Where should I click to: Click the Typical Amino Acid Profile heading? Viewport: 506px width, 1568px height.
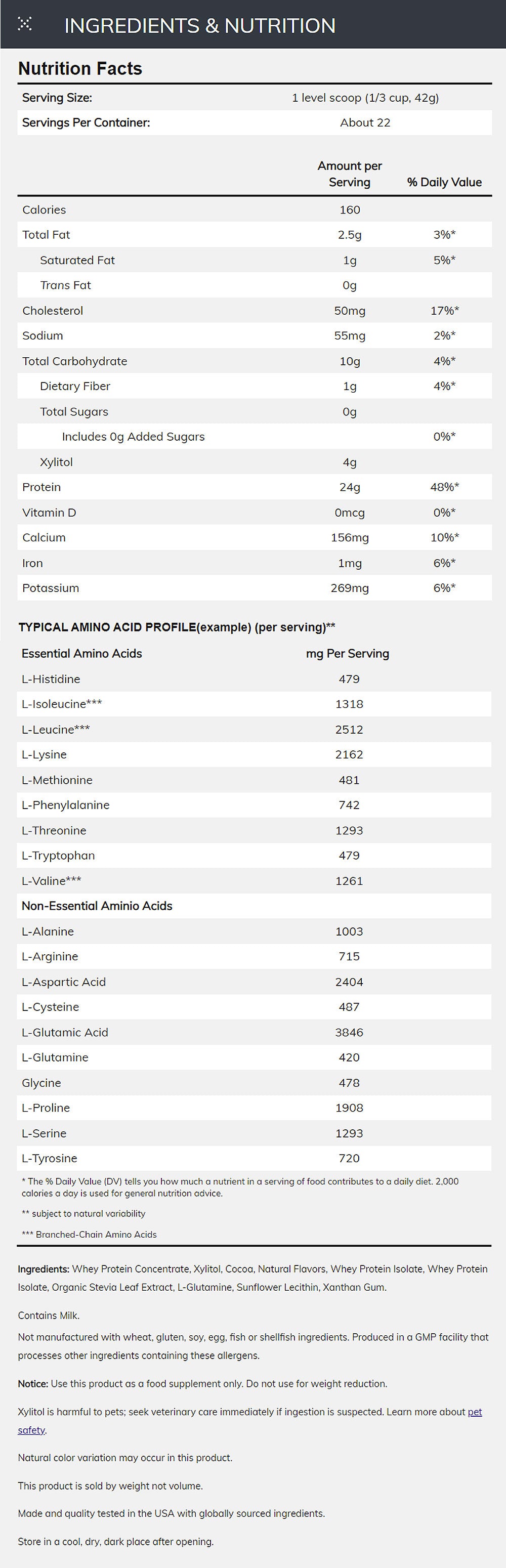(177, 627)
